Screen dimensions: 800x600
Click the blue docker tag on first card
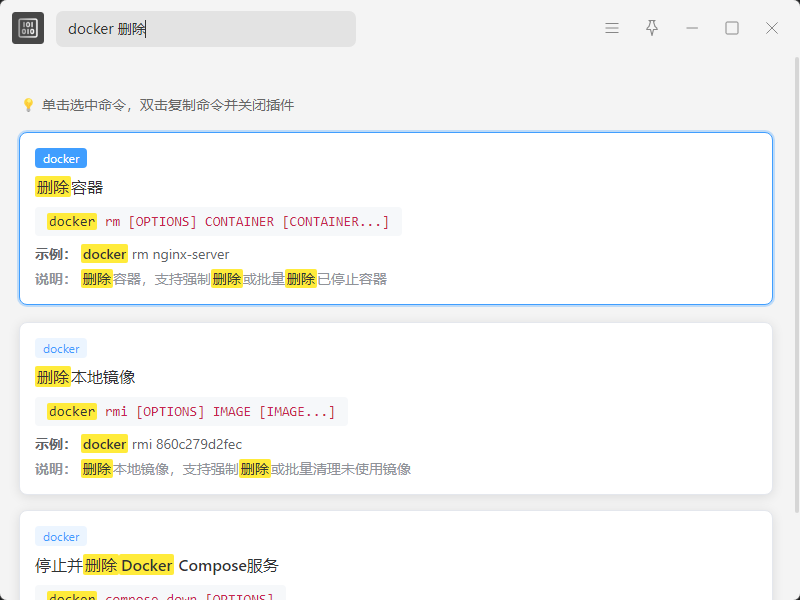[61, 158]
